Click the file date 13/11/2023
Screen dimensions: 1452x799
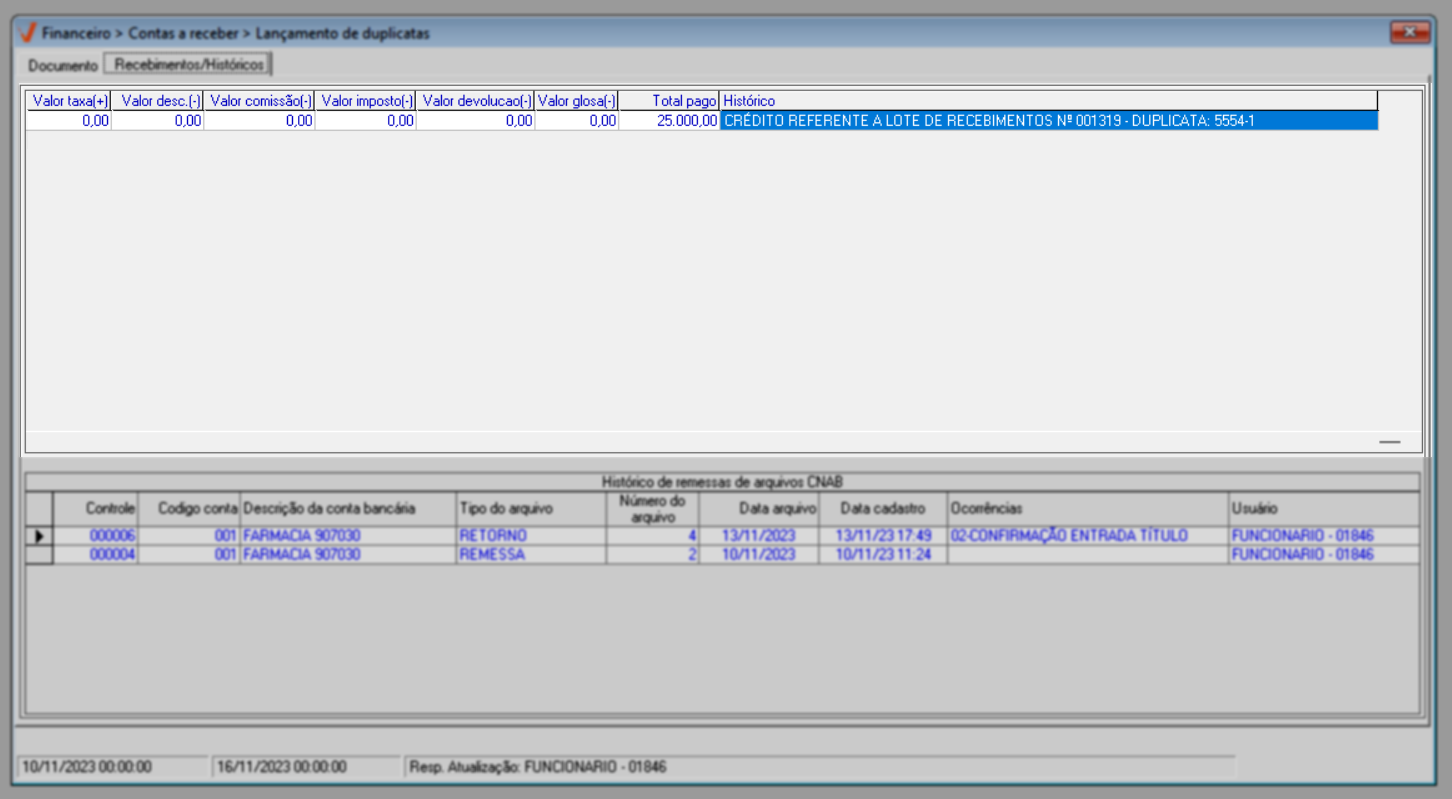759,536
